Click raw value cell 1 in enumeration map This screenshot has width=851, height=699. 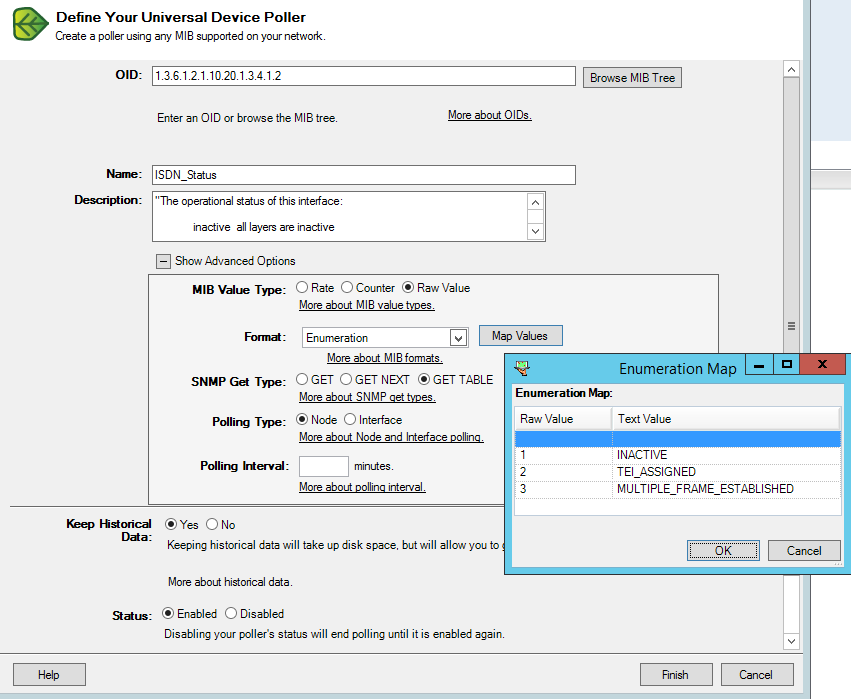(563, 455)
